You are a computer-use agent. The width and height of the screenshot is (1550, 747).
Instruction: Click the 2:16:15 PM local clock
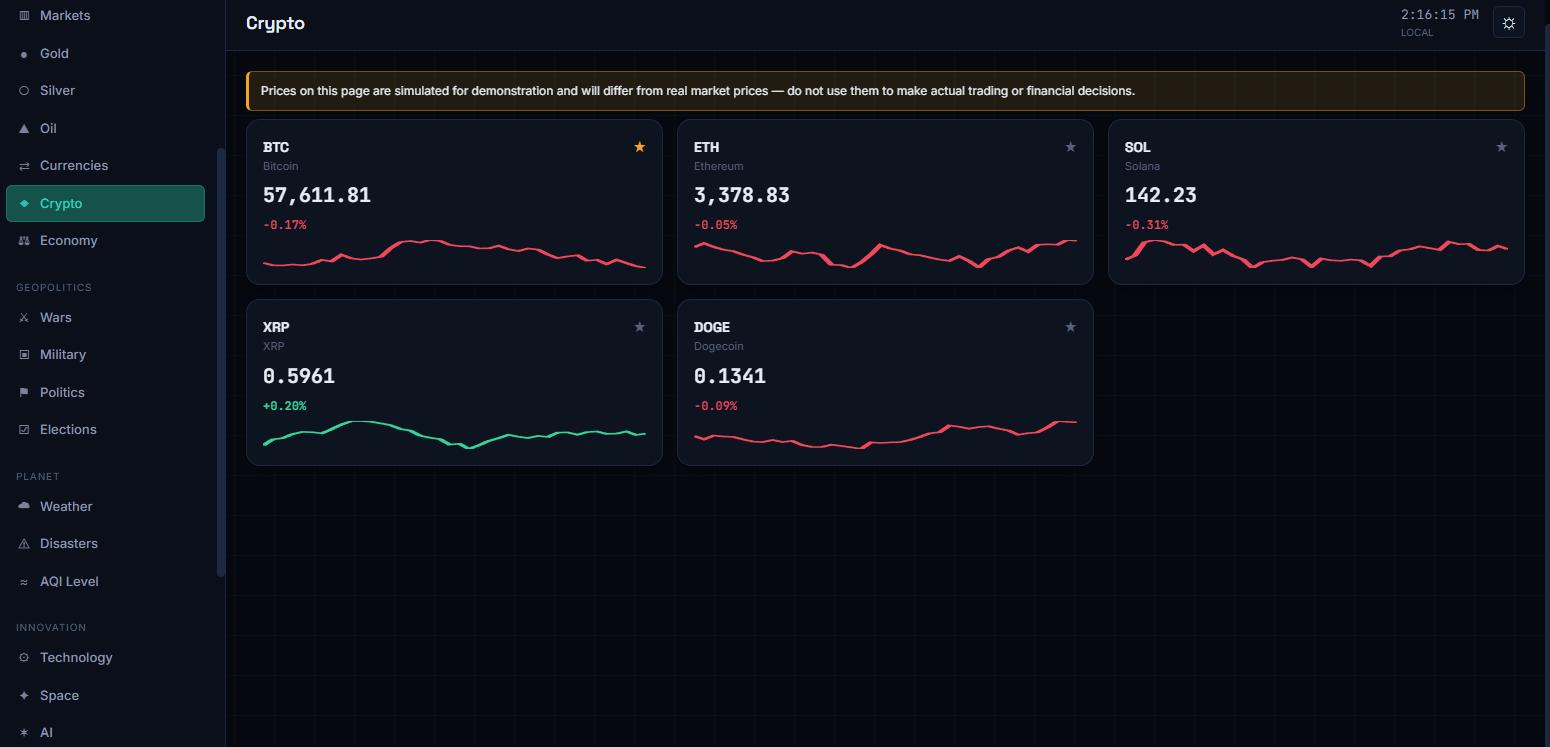(x=1440, y=15)
